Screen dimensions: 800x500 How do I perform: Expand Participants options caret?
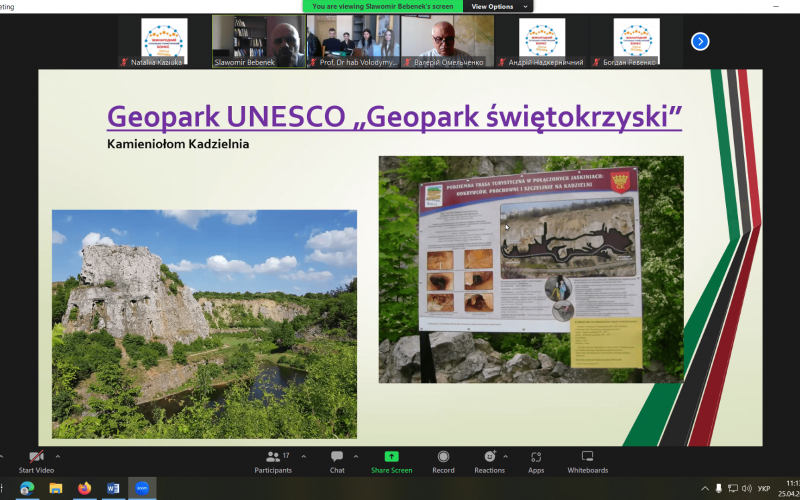pos(304,457)
